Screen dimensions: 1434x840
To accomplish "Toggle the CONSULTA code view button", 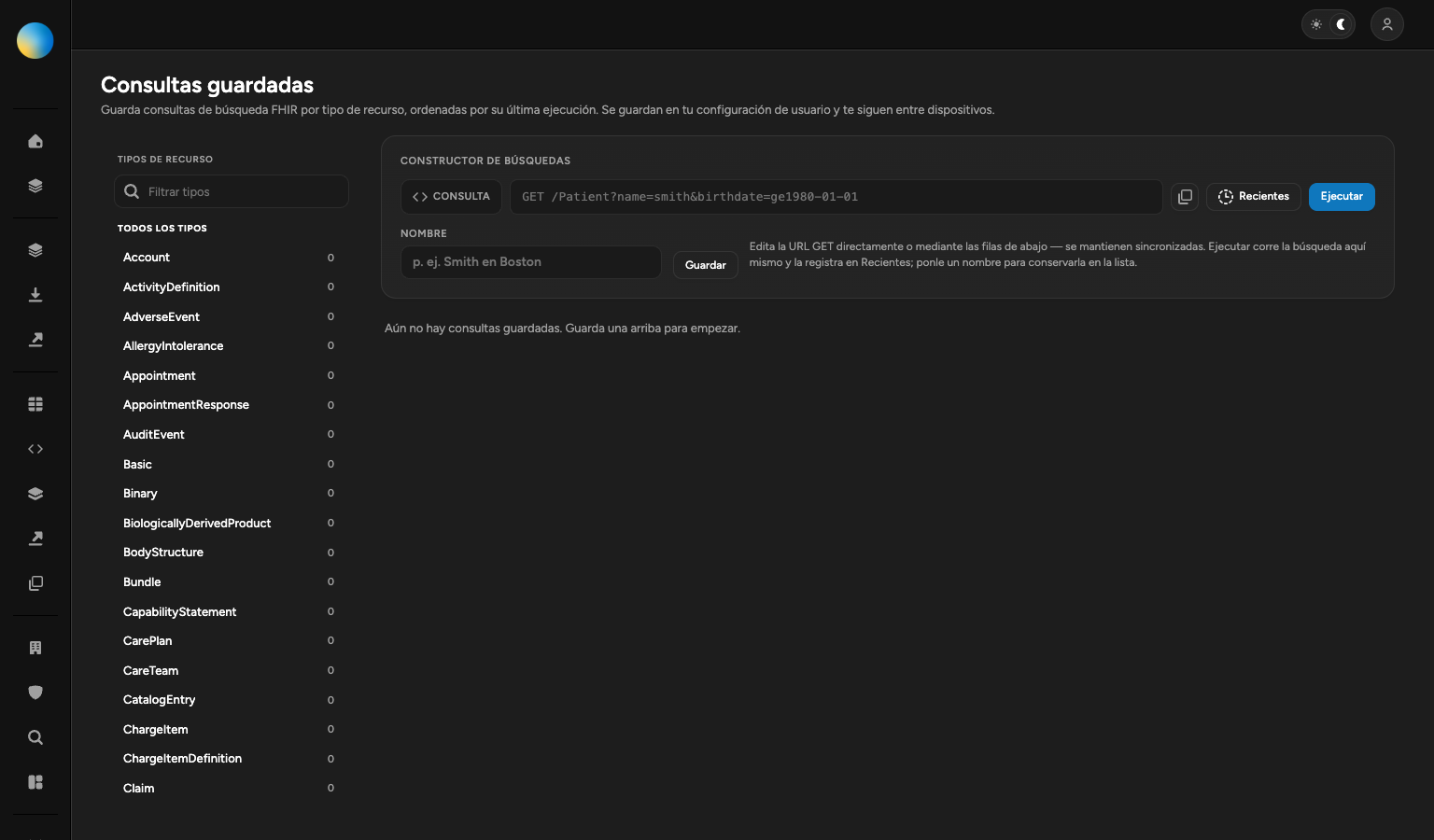I will click(x=451, y=197).
